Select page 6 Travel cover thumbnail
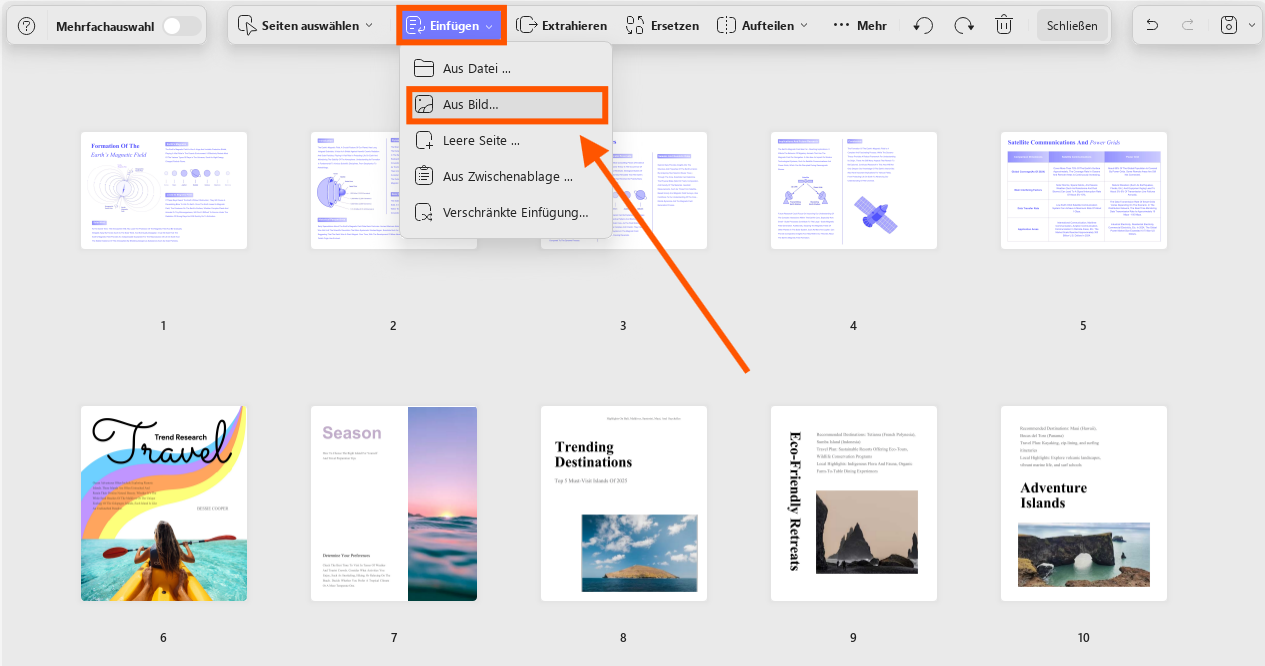 (164, 504)
